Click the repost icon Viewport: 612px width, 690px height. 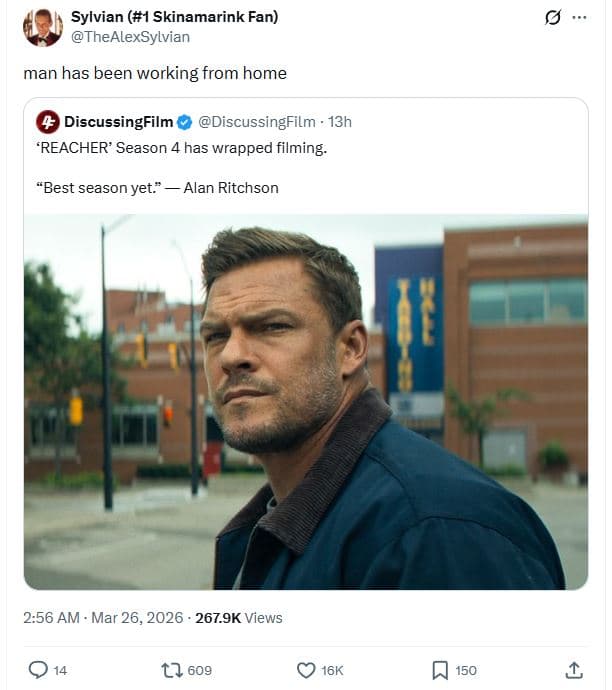(172, 670)
